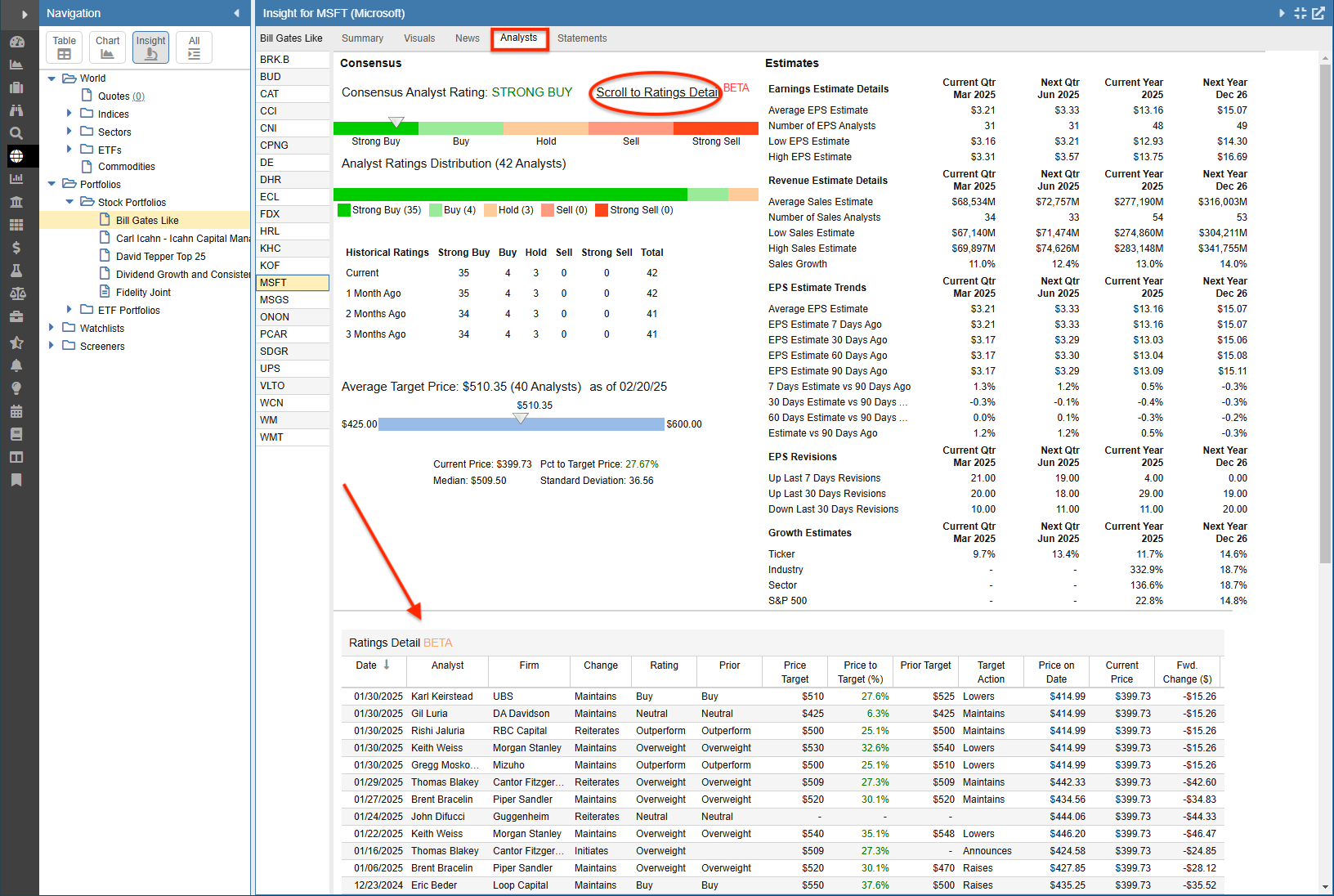Open the Commodities item in tree
Viewport: 1334px width, 896px height.
127,167
